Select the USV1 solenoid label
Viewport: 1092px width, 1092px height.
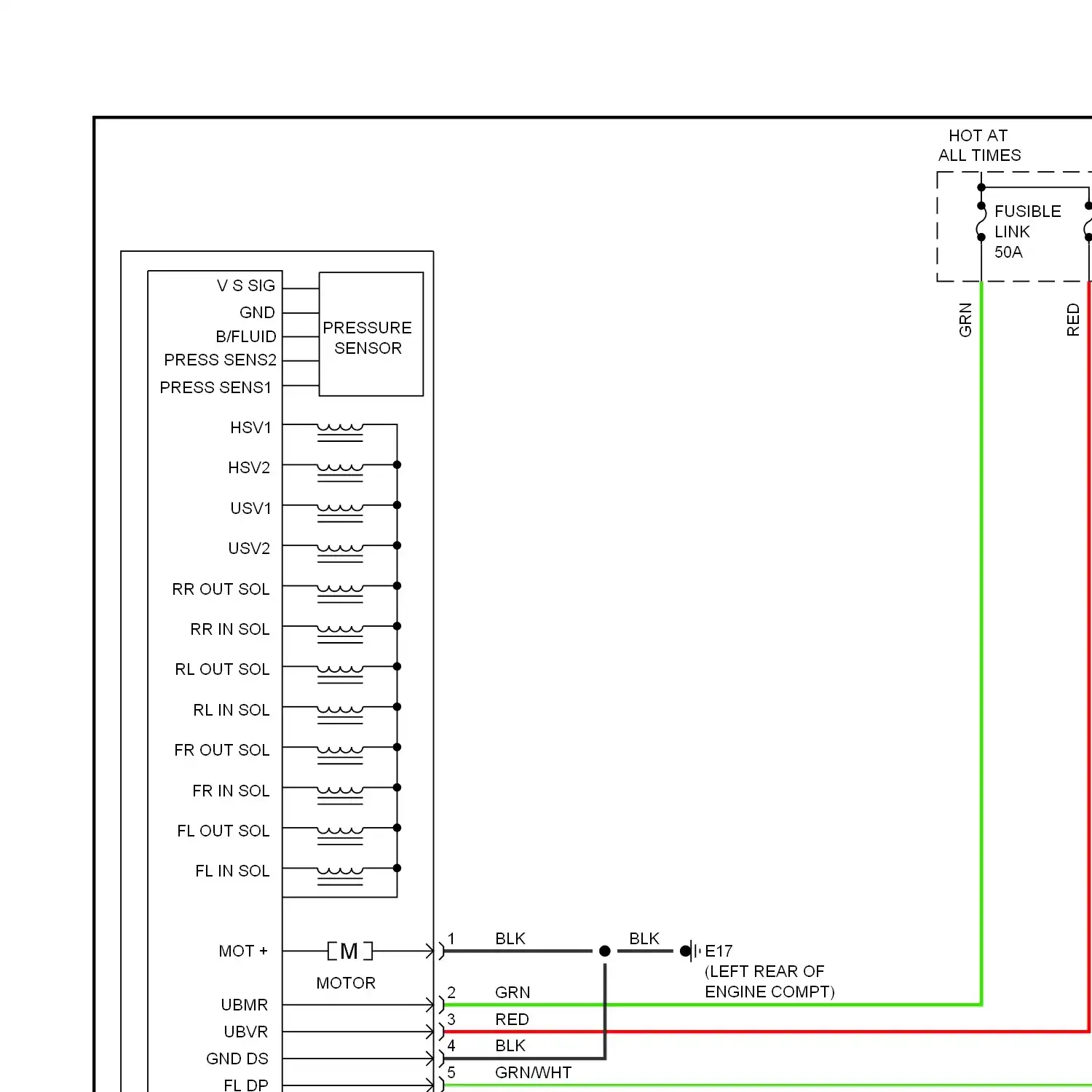pyautogui.click(x=250, y=508)
